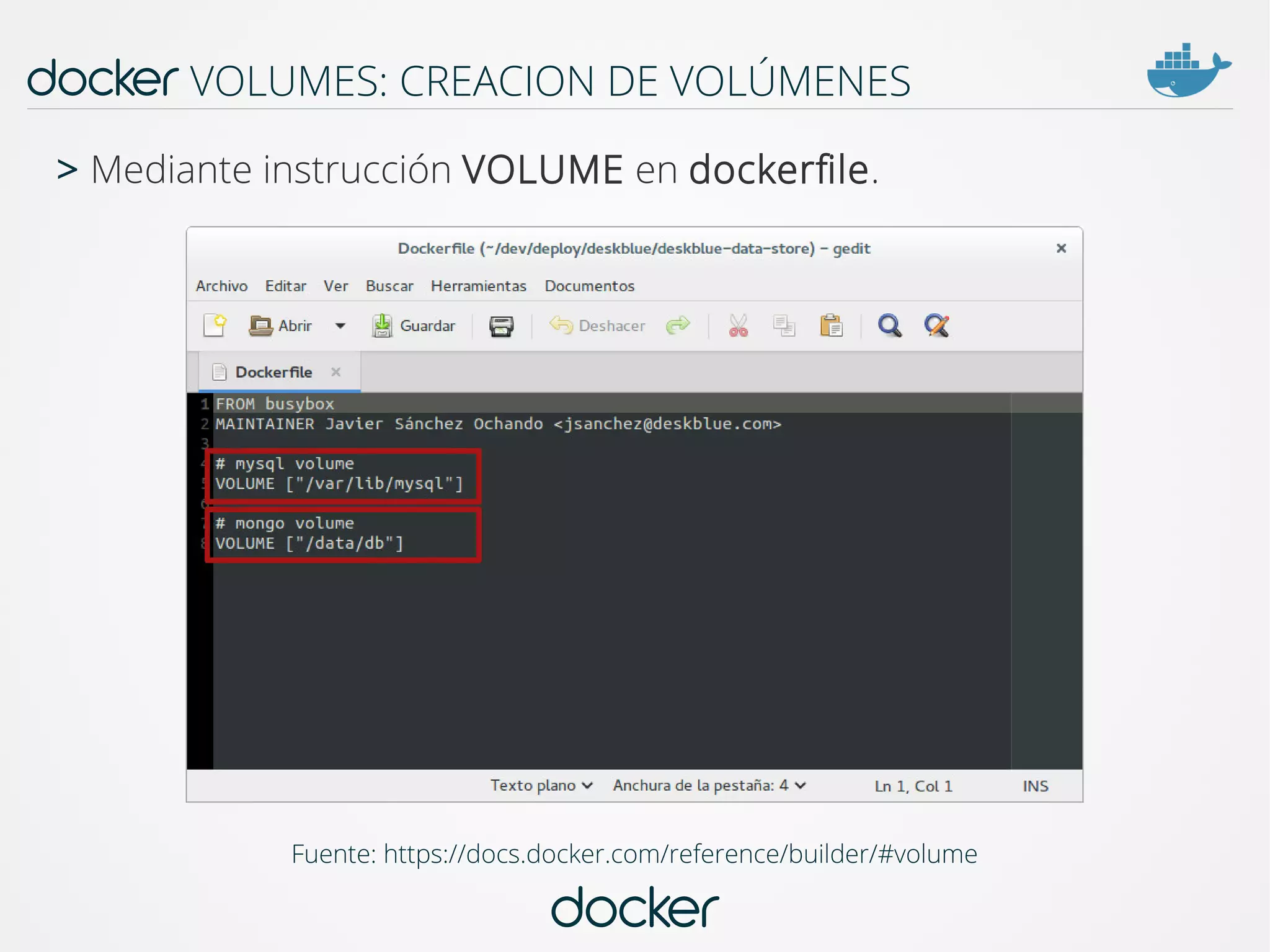Click the Cut scissors icon
Image resolution: width=1270 pixels, height=952 pixels.
click(x=738, y=326)
